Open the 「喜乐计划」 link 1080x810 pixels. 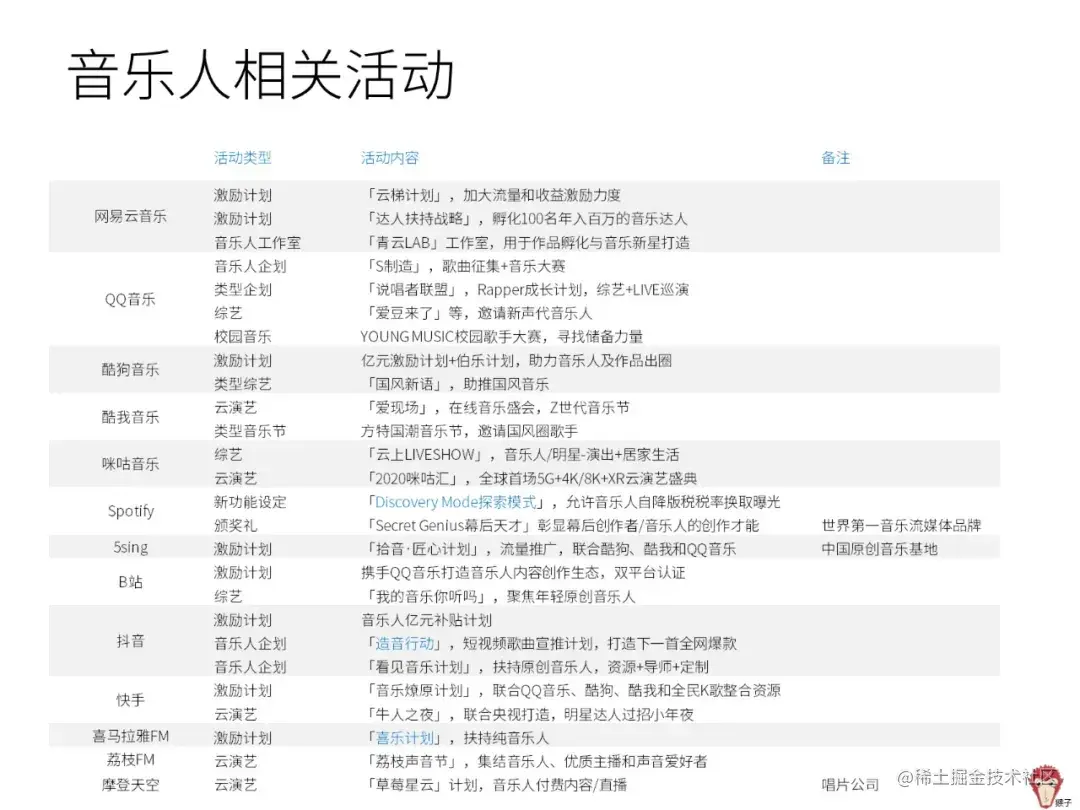[x=405, y=738]
